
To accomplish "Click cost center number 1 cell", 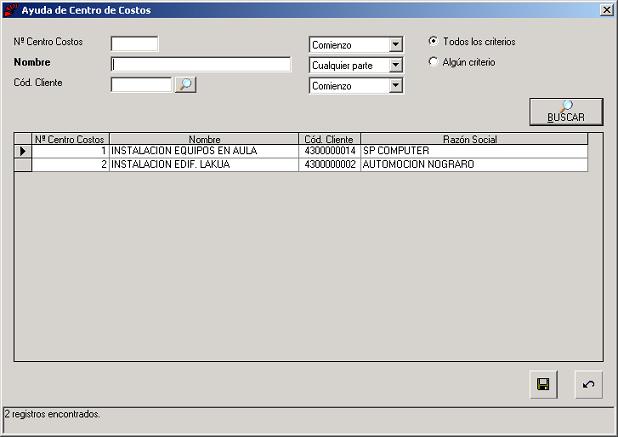I will [70, 151].
